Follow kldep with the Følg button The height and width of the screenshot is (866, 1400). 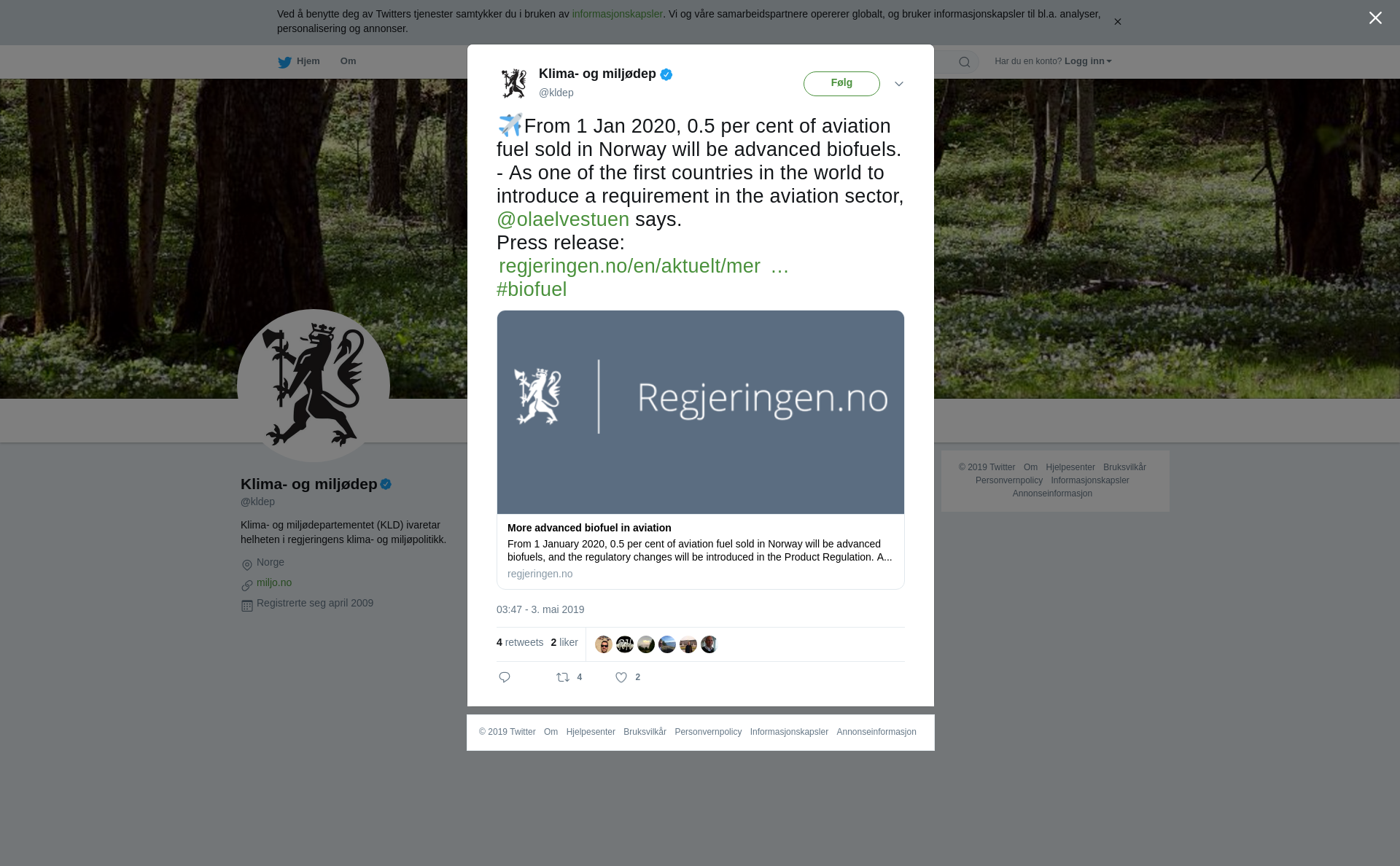(841, 84)
